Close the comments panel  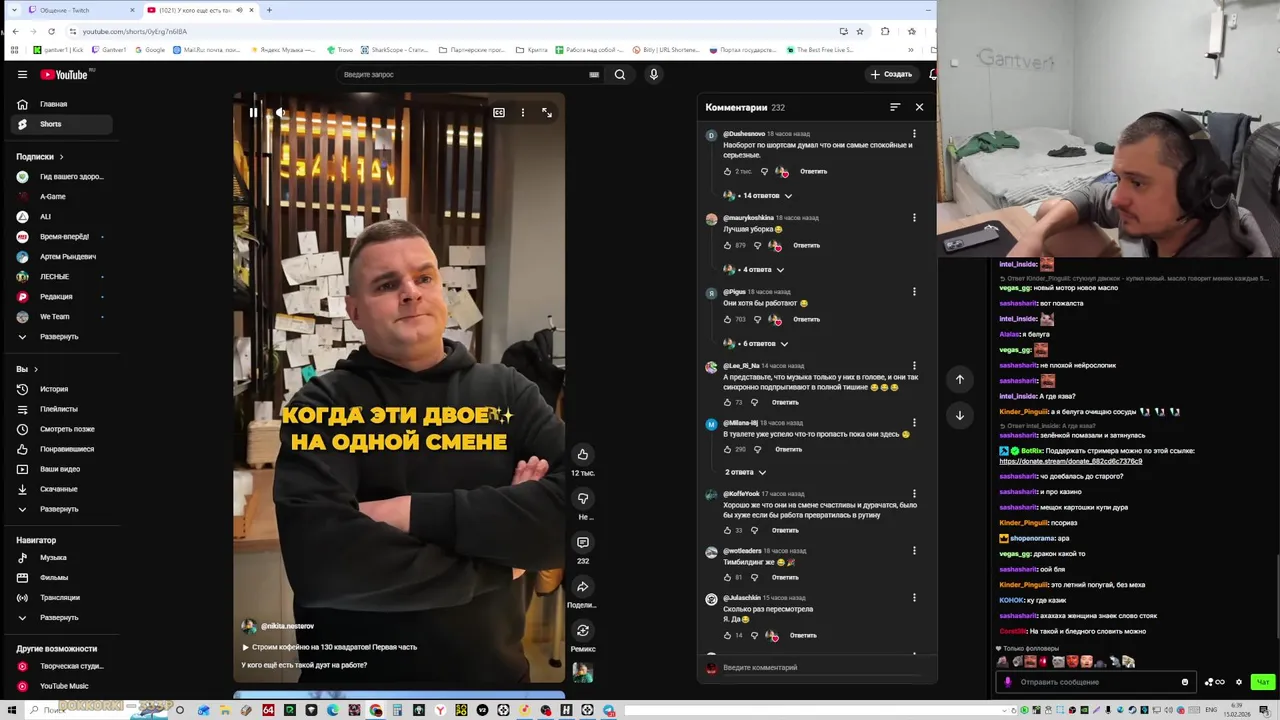click(919, 107)
